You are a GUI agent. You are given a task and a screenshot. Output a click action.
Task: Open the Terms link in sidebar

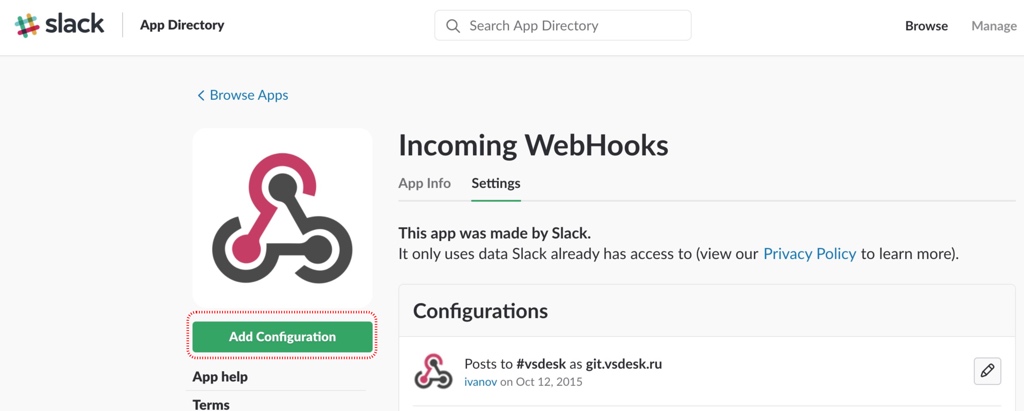click(211, 404)
